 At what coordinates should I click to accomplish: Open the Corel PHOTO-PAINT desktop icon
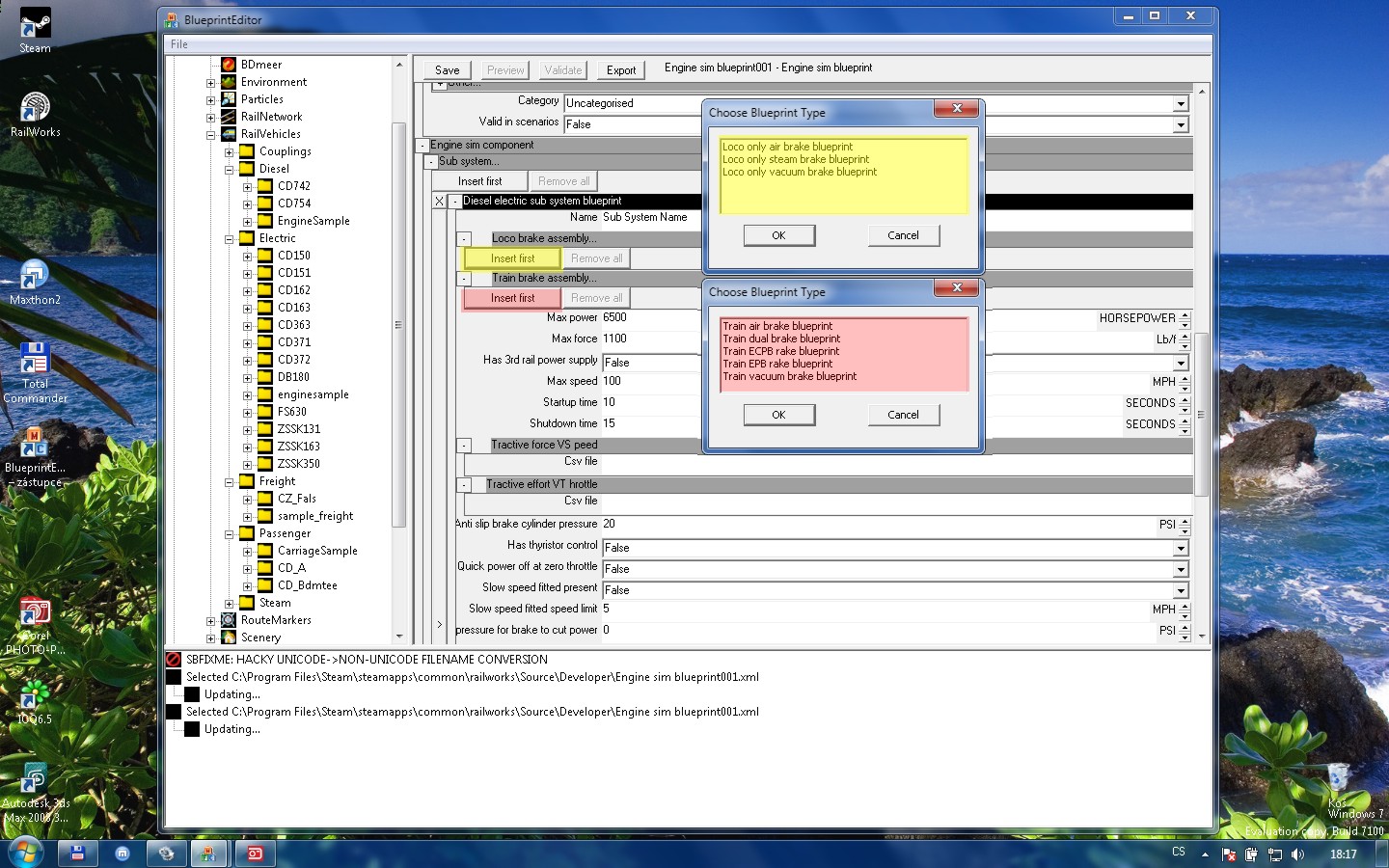(x=35, y=626)
